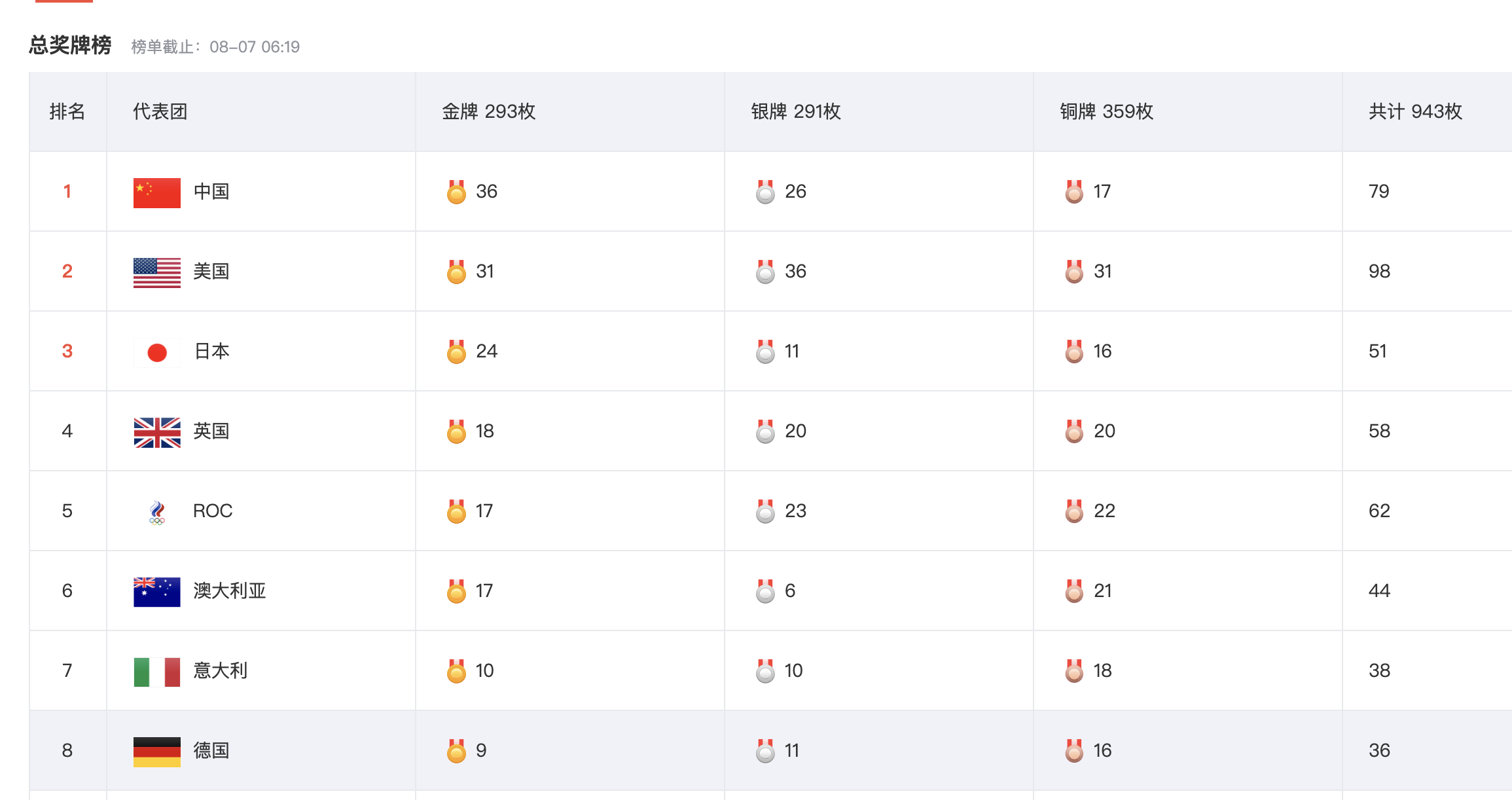Click ROC's silver medal icon

point(765,511)
